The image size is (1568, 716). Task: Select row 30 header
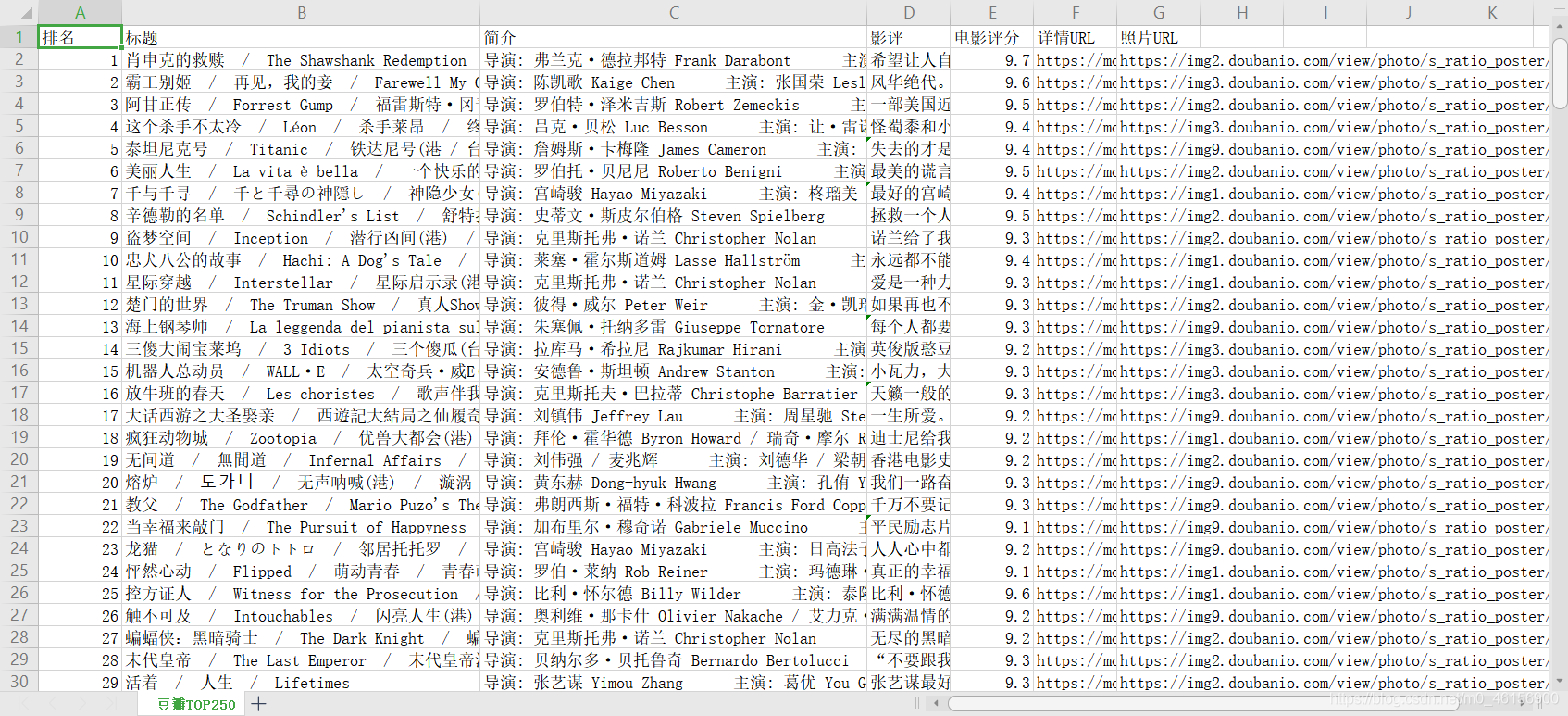coord(19,682)
